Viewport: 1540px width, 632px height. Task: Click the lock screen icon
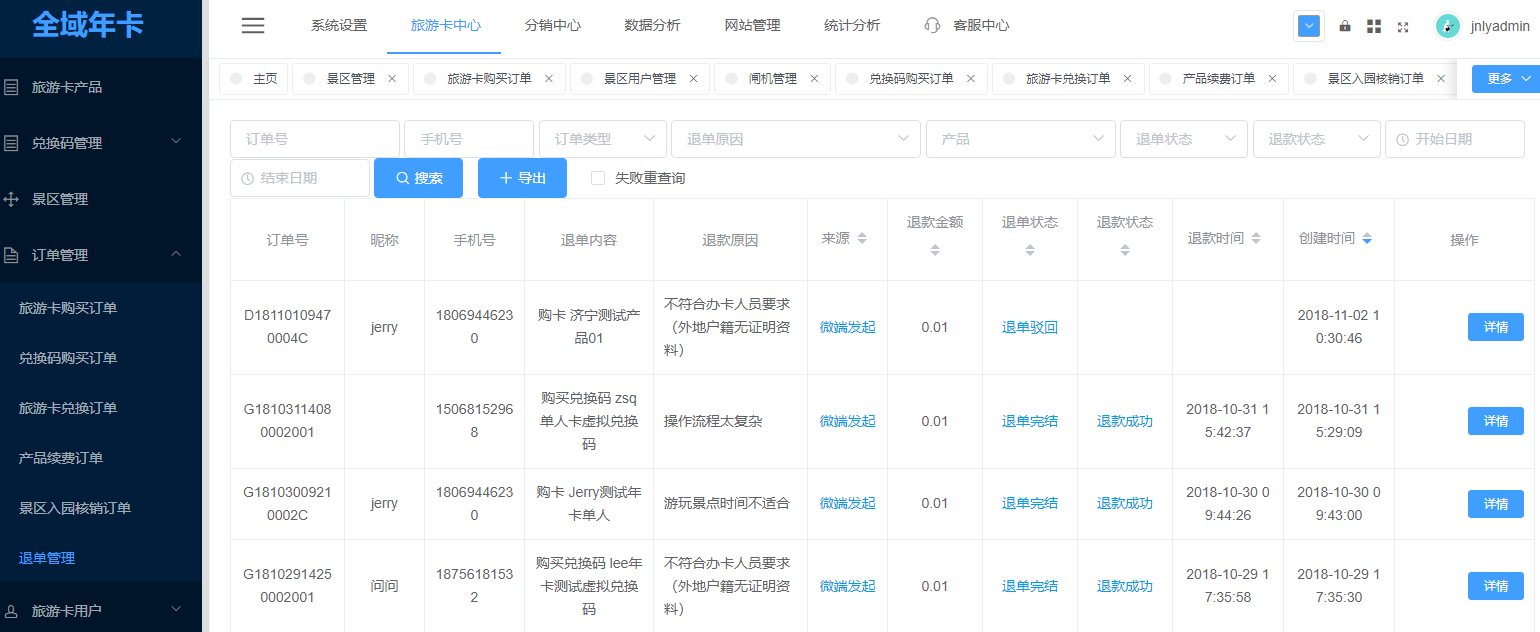(x=1345, y=26)
